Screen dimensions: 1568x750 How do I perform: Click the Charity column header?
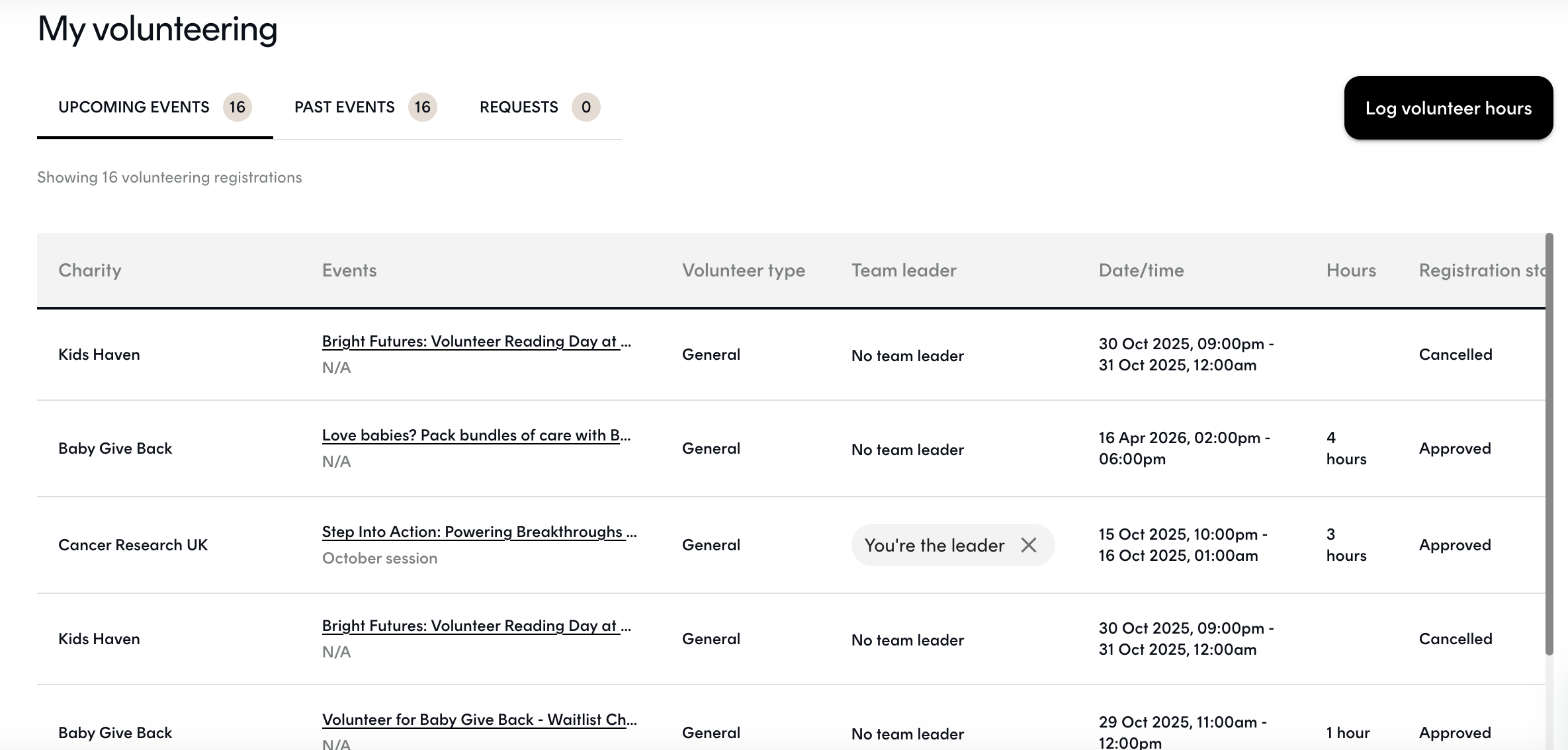point(90,270)
